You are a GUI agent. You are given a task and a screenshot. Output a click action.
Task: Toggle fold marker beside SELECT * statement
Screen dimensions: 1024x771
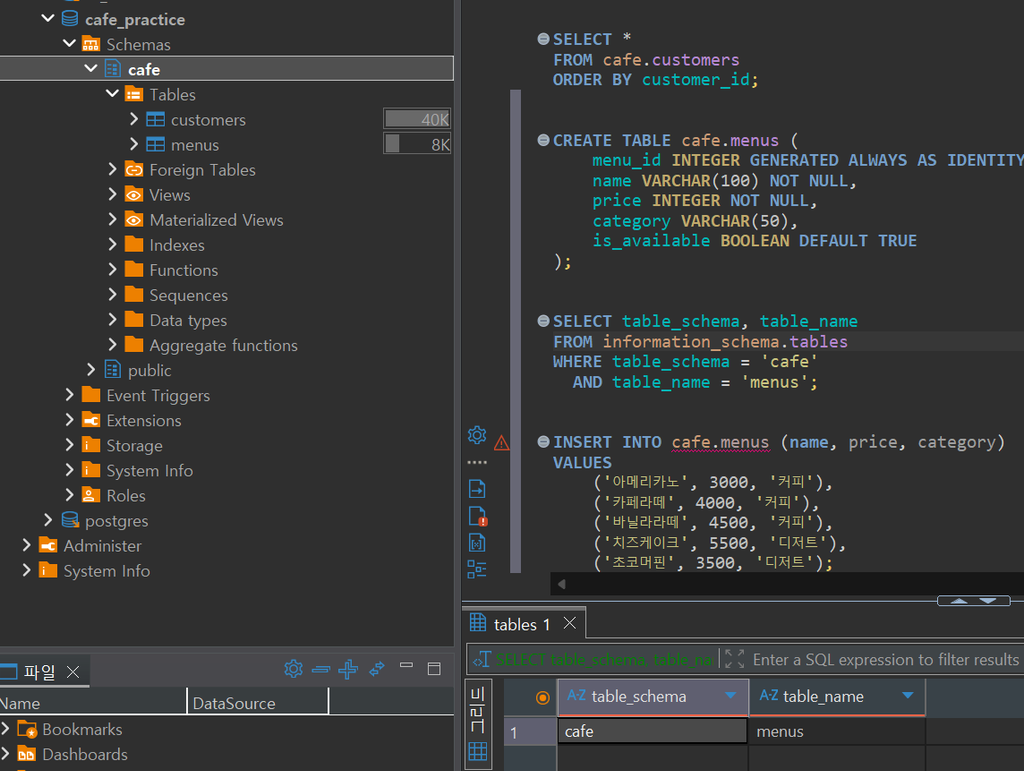coord(543,39)
